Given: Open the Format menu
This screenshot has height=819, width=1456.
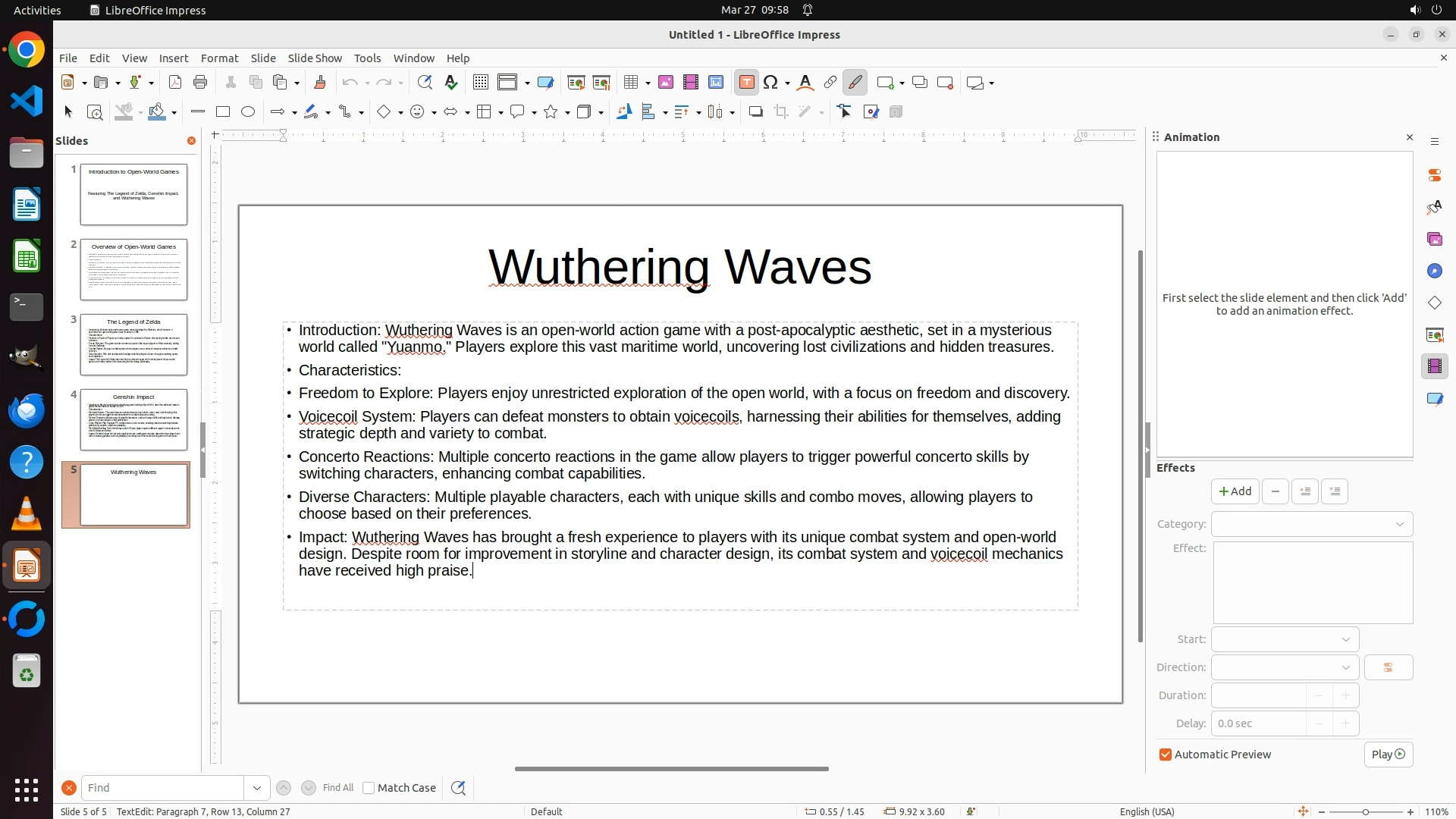Looking at the screenshot, I should [219, 58].
